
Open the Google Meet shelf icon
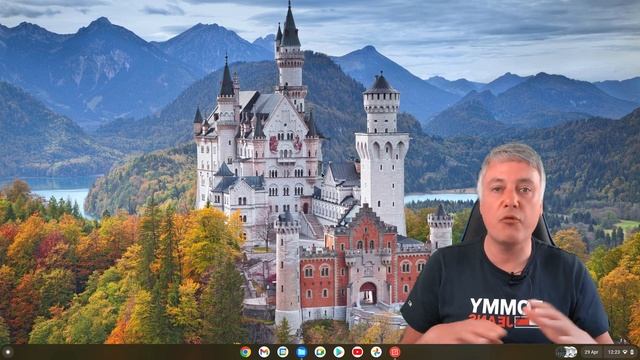[x=320, y=352]
